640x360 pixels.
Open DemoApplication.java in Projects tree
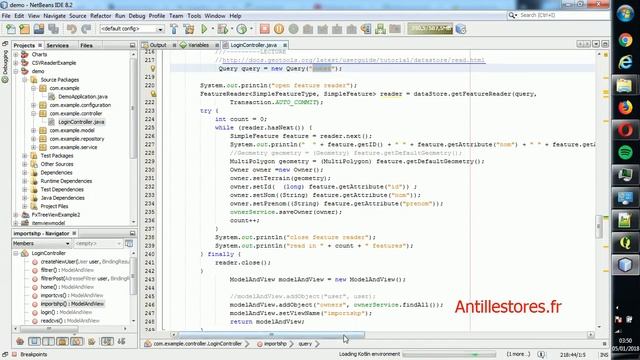pyautogui.click(x=83, y=97)
